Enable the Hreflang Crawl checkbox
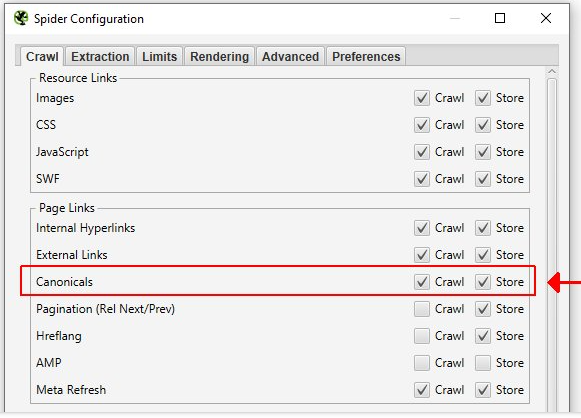 click(422, 336)
